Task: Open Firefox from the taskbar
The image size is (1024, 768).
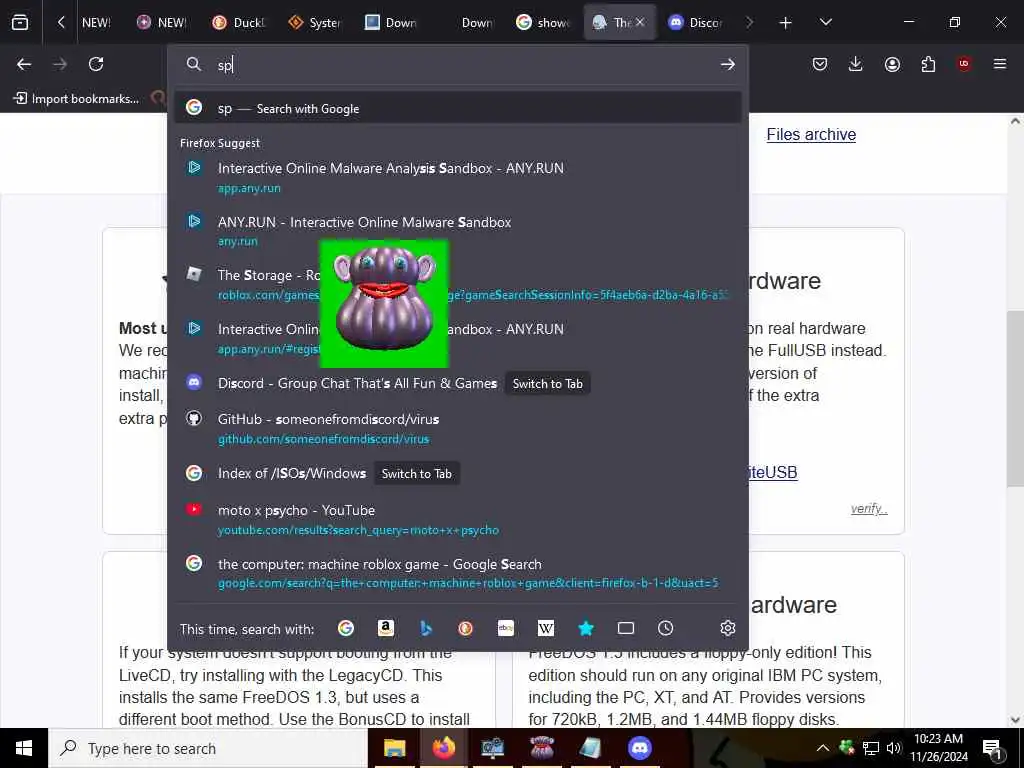Action: pos(443,748)
